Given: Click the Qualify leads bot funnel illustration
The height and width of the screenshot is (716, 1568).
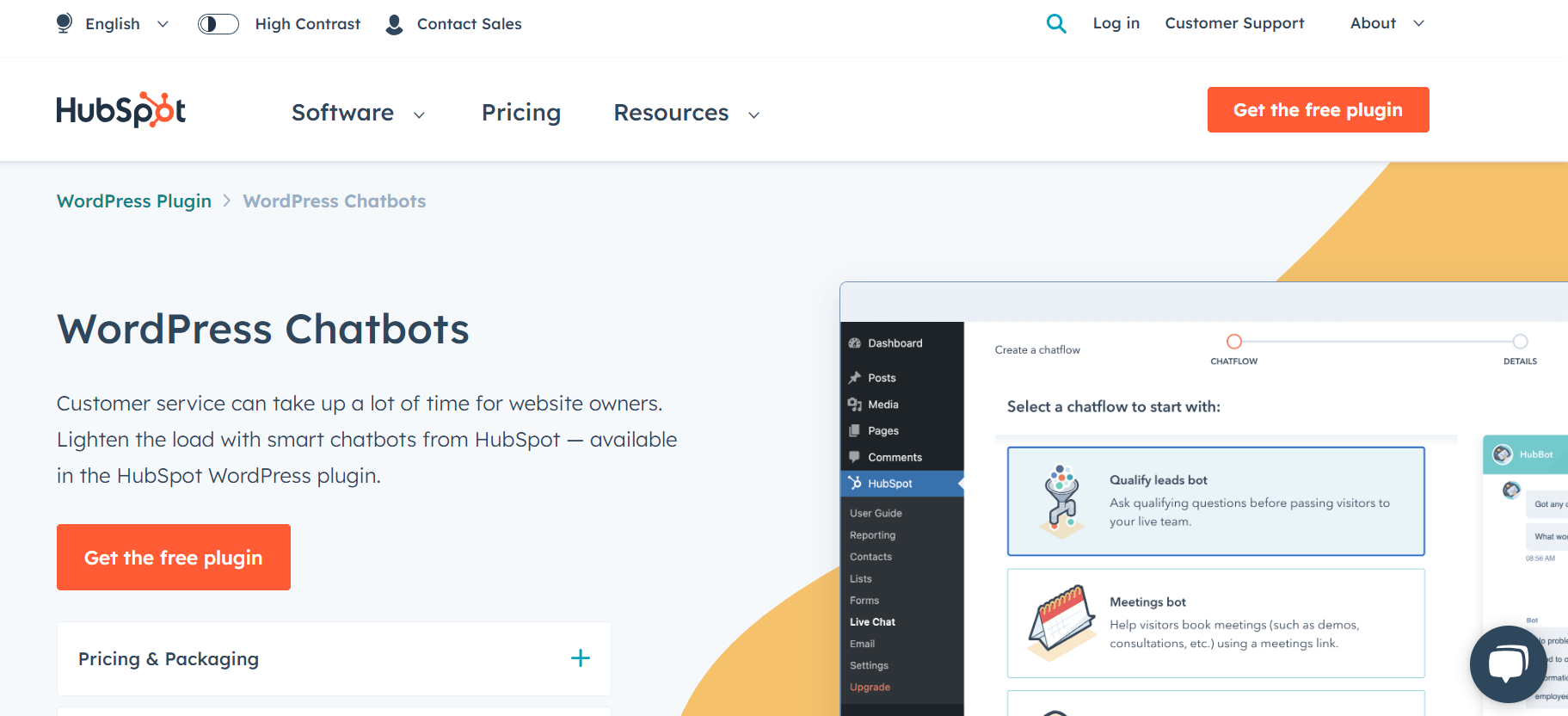Looking at the screenshot, I should (1062, 502).
